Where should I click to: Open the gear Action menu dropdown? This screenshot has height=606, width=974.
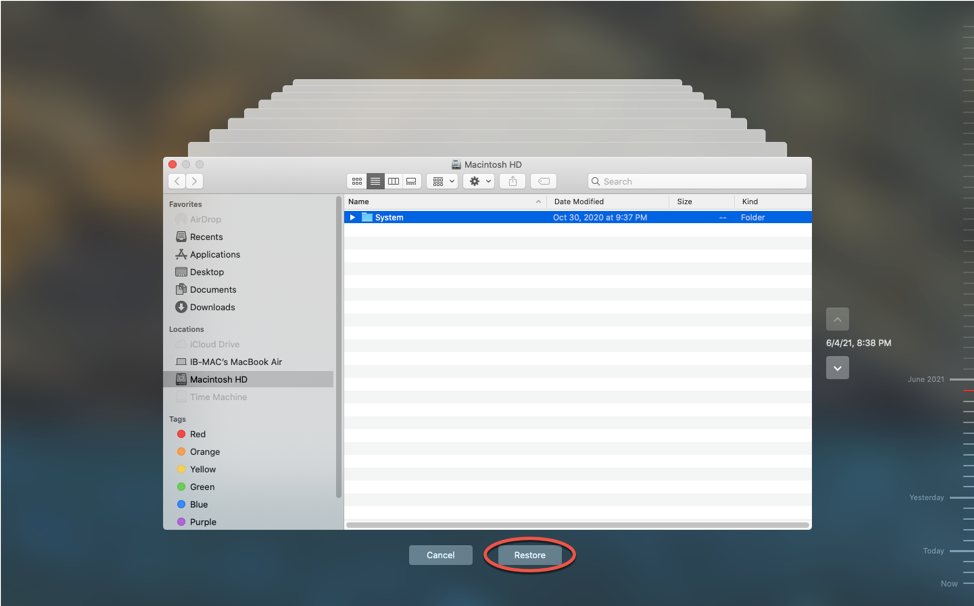coord(480,181)
